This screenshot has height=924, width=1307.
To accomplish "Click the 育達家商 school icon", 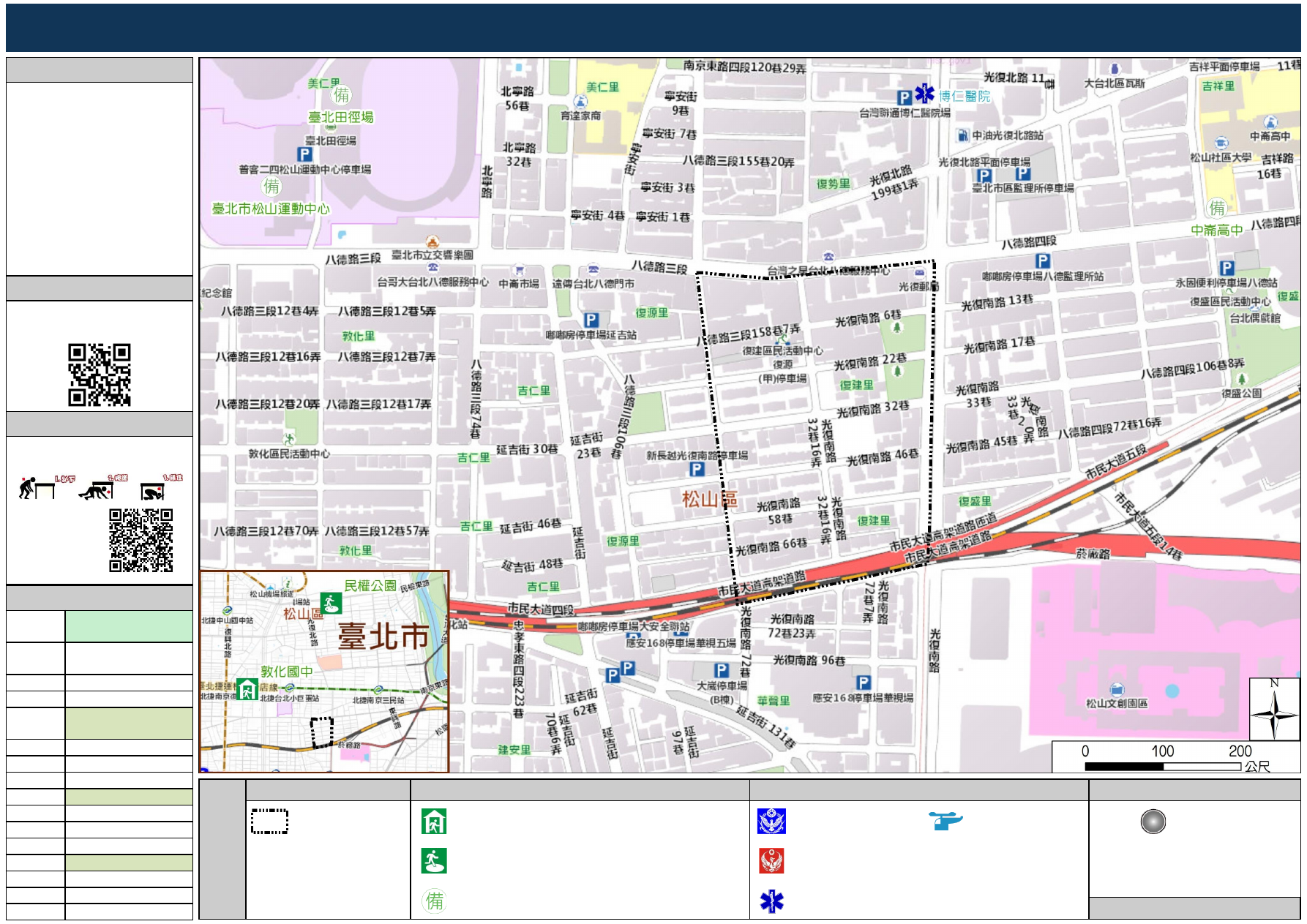I will point(580,102).
